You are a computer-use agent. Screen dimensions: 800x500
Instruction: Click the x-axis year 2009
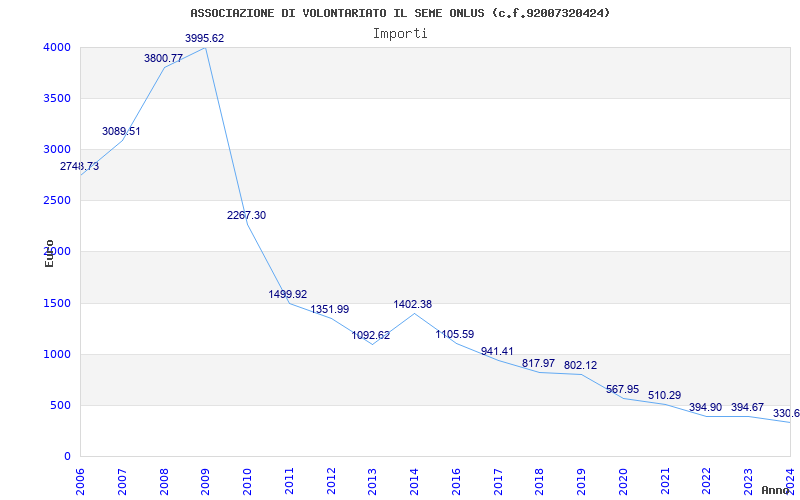205,482
